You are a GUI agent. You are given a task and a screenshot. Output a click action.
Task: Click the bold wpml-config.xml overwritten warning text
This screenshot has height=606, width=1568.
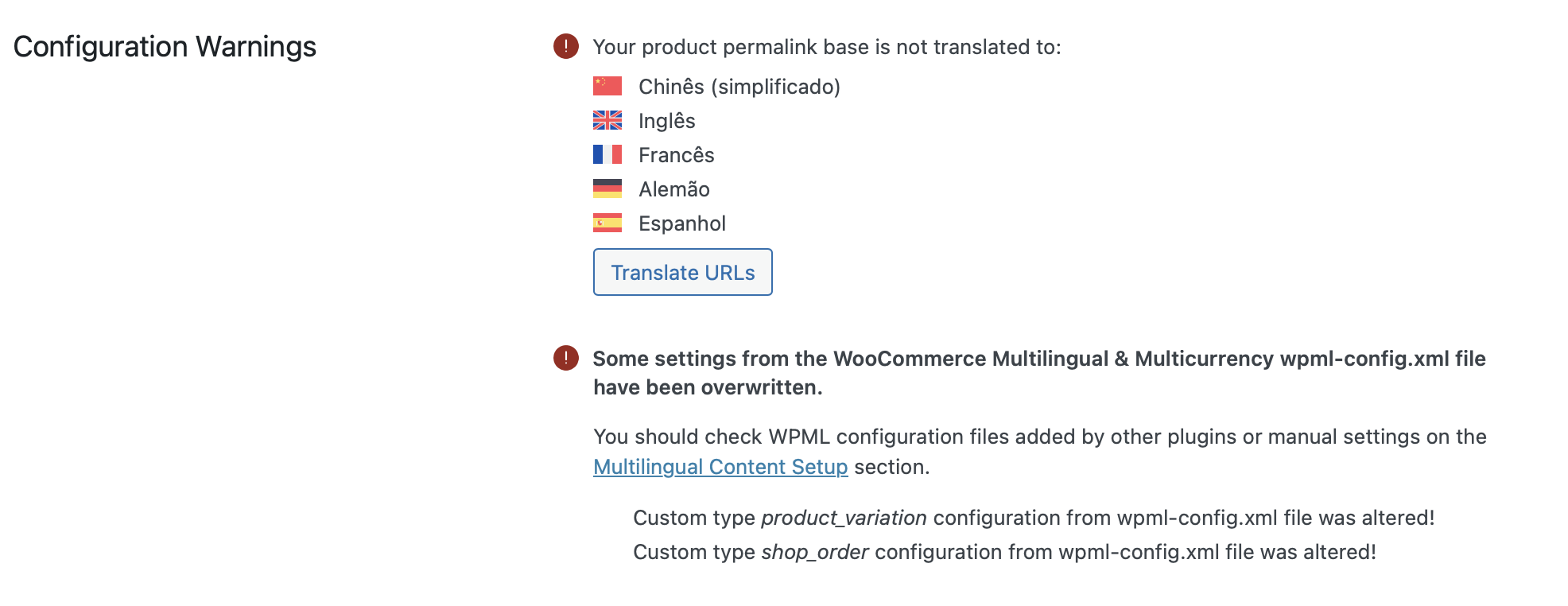pyautogui.click(x=1039, y=373)
